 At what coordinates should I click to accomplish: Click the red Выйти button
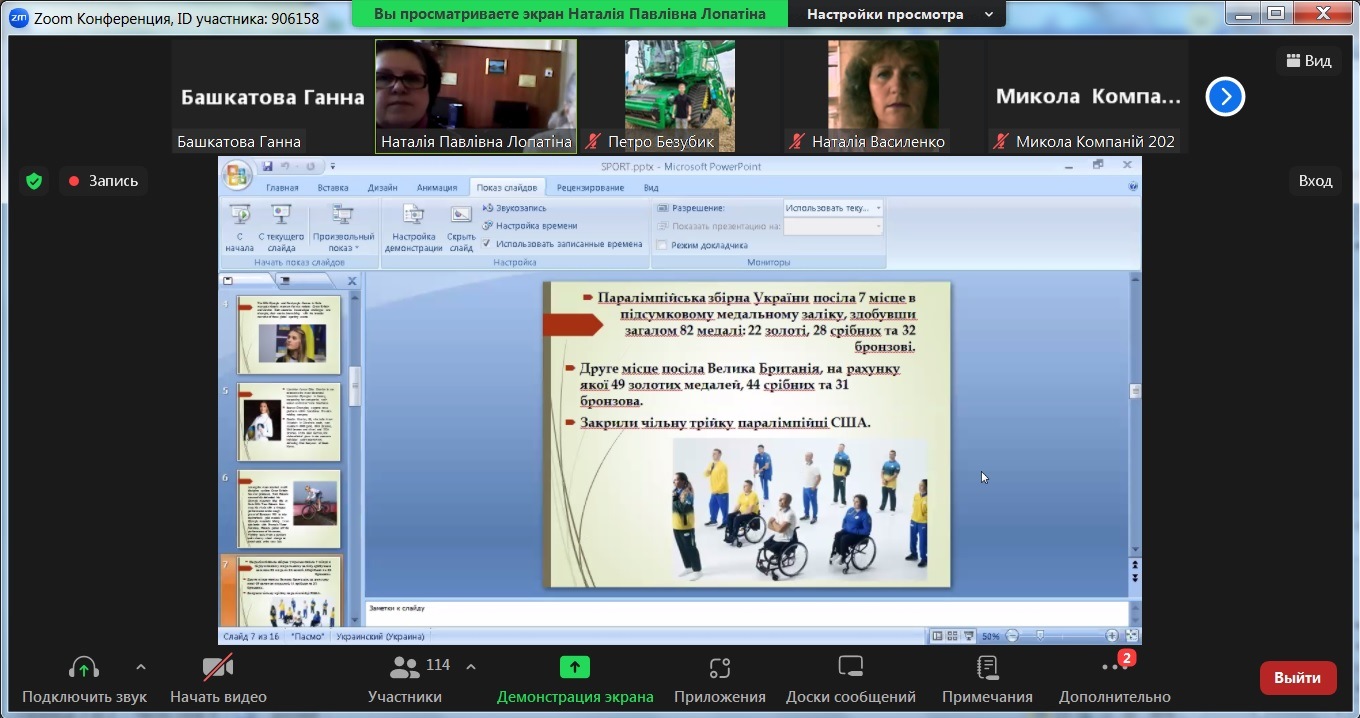point(1297,678)
